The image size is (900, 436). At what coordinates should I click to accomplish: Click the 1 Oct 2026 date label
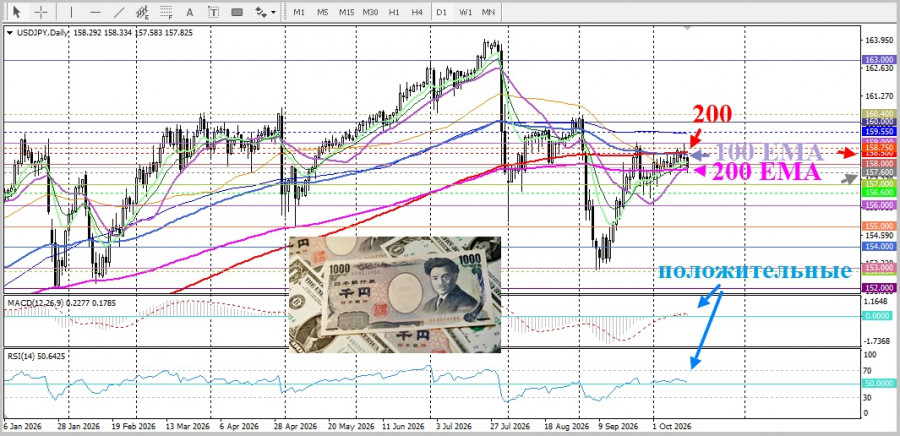click(672, 427)
